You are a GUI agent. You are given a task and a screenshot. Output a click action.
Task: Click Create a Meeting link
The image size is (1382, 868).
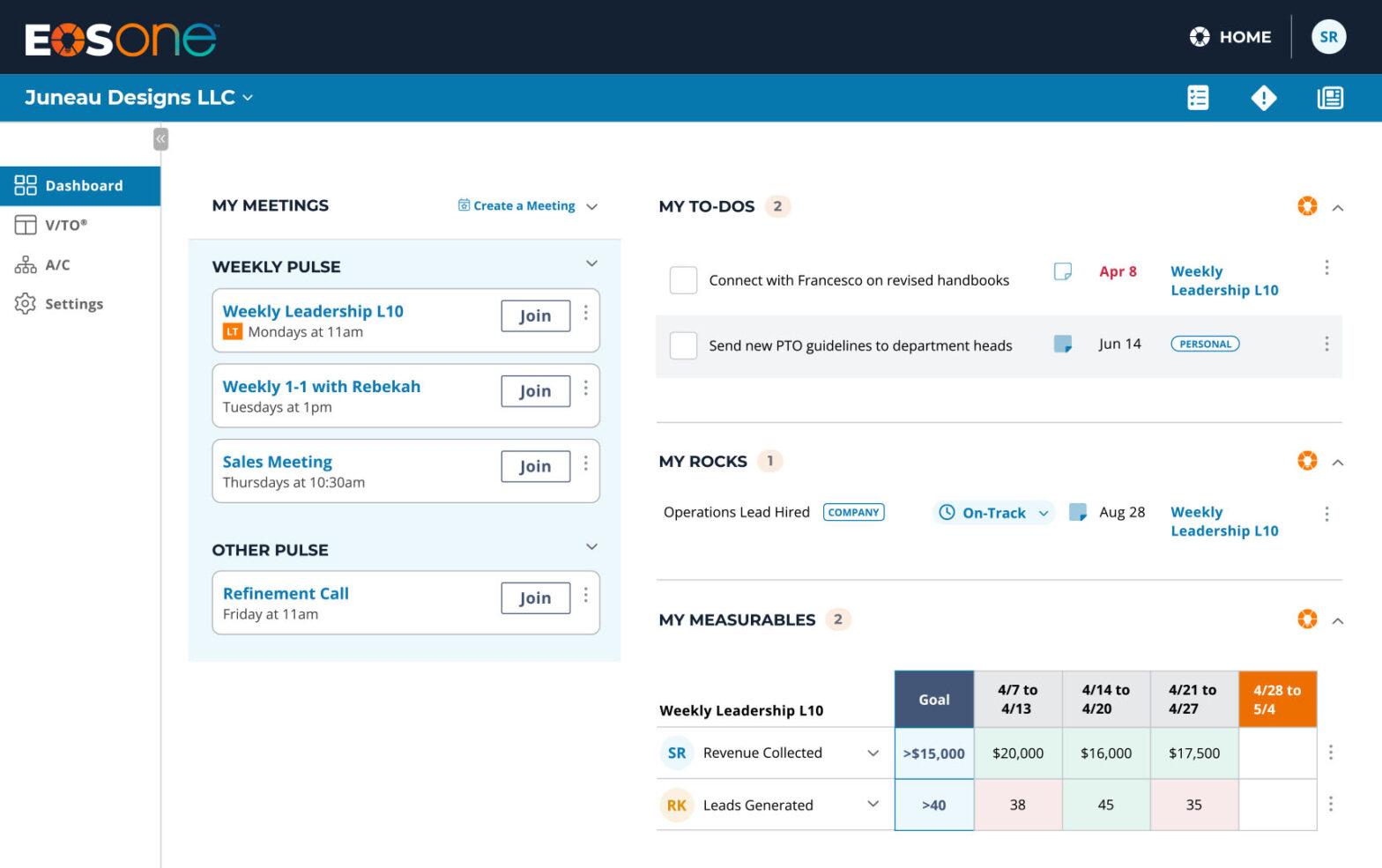pyautogui.click(x=524, y=206)
